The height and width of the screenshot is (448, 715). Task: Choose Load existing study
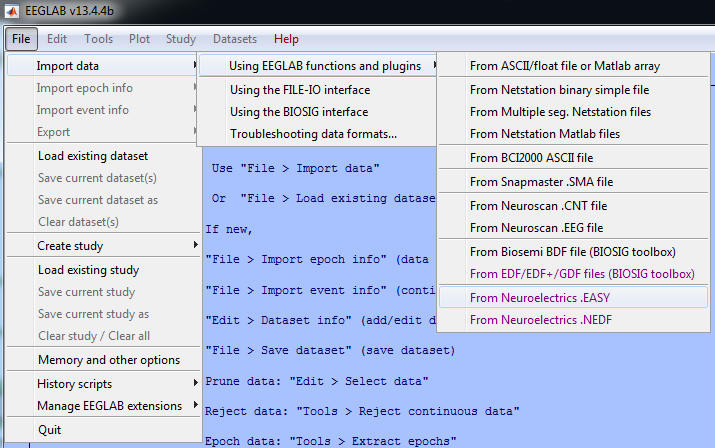click(104, 270)
